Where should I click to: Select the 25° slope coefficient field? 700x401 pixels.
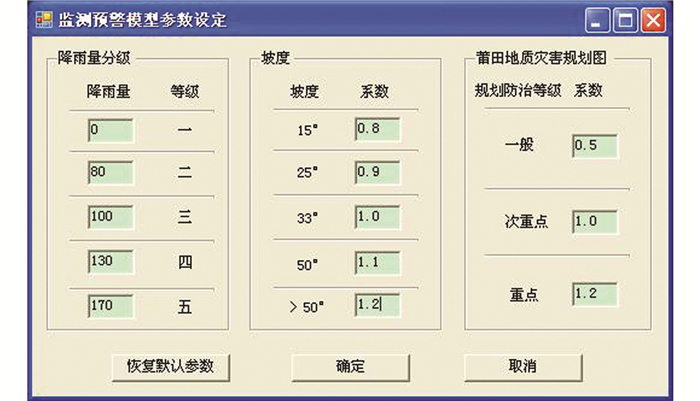377,172
